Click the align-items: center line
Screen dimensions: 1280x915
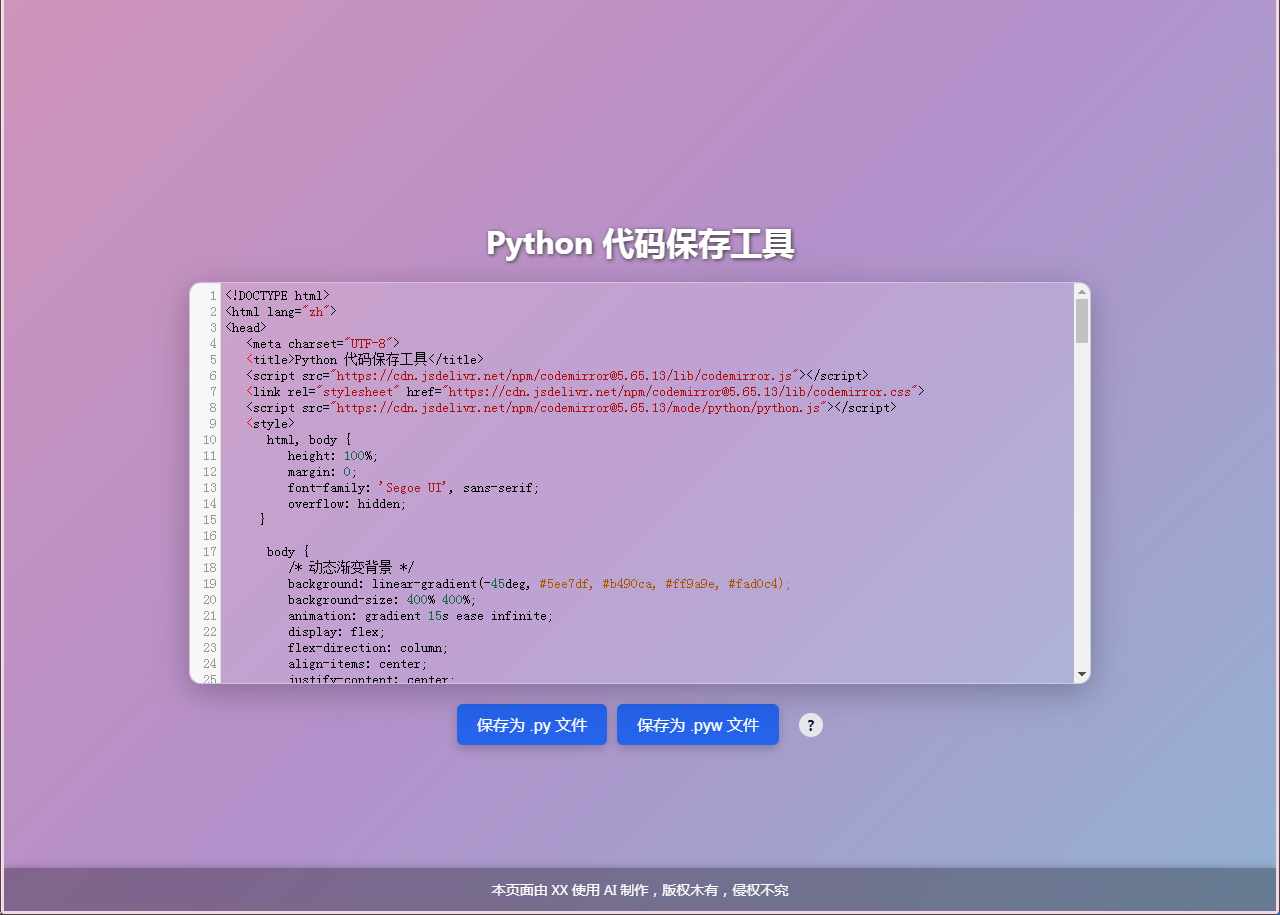358,664
